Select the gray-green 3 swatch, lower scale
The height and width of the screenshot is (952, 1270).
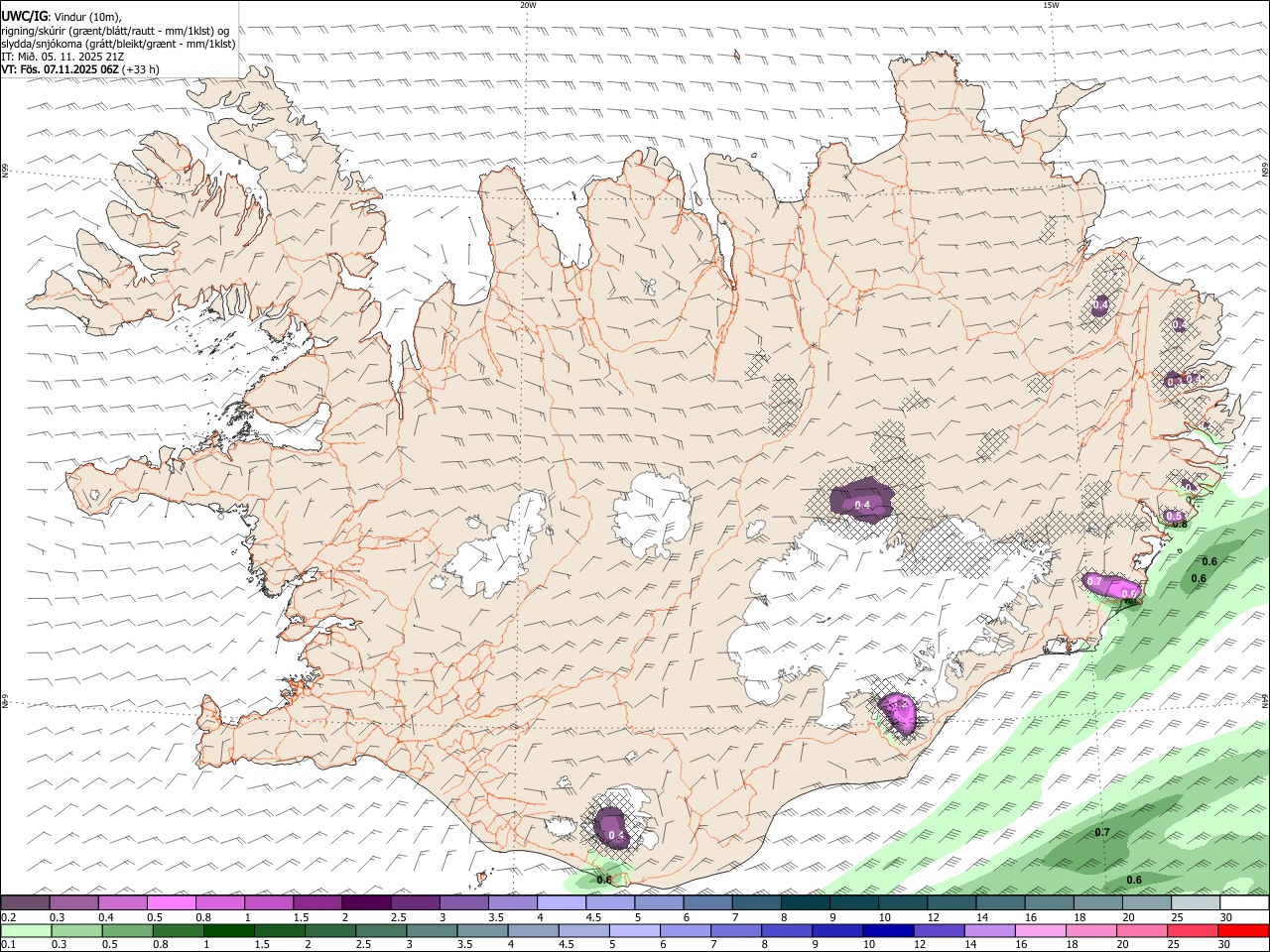point(432,931)
